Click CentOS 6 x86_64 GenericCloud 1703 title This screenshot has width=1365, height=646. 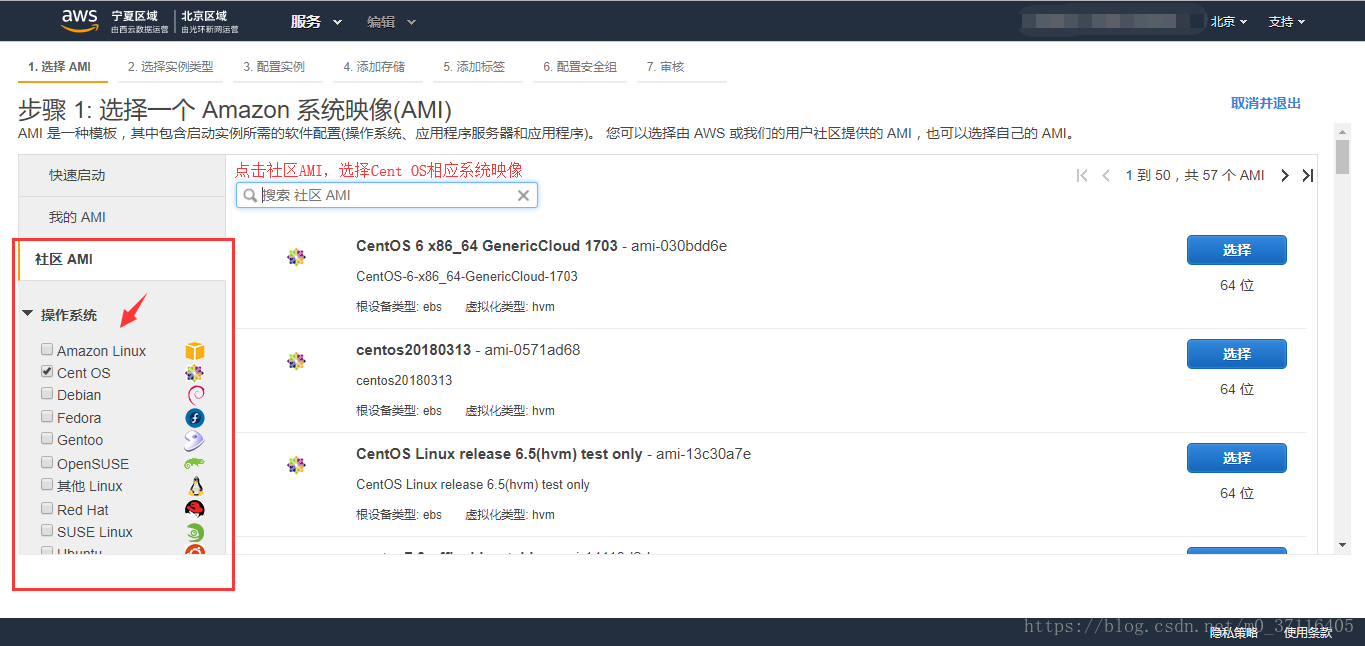click(x=487, y=246)
